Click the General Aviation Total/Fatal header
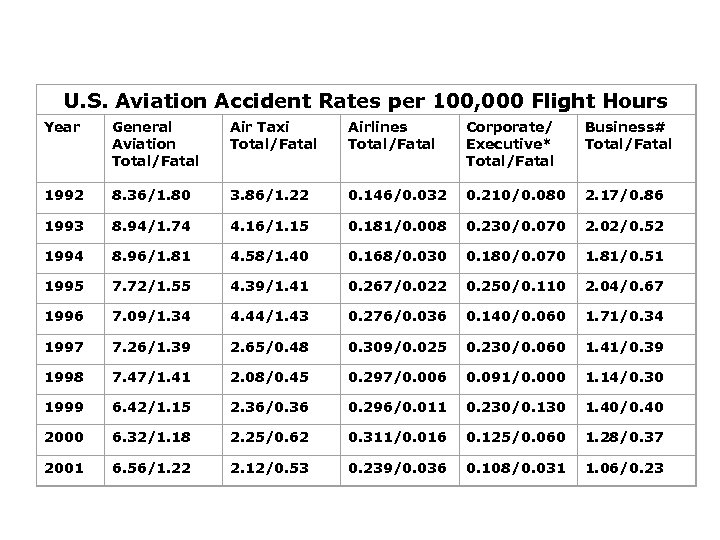This screenshot has width=720, height=540. coord(155,143)
